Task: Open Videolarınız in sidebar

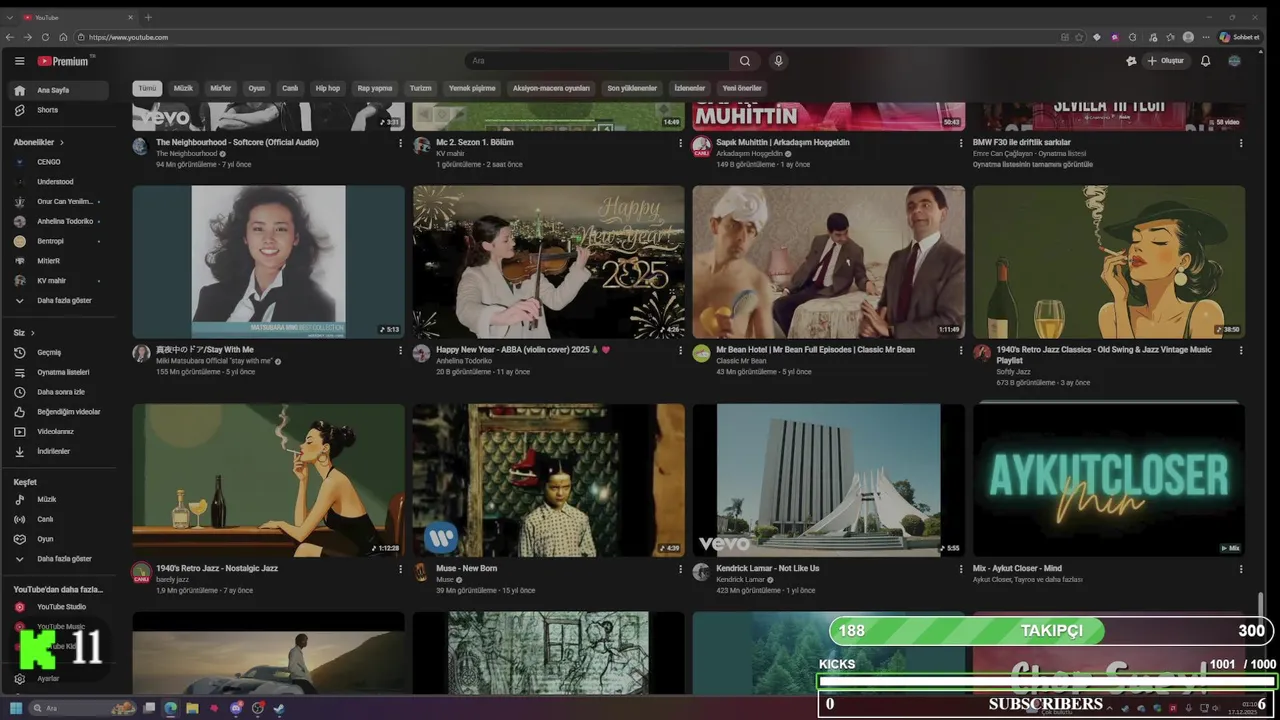Action: click(x=60, y=432)
